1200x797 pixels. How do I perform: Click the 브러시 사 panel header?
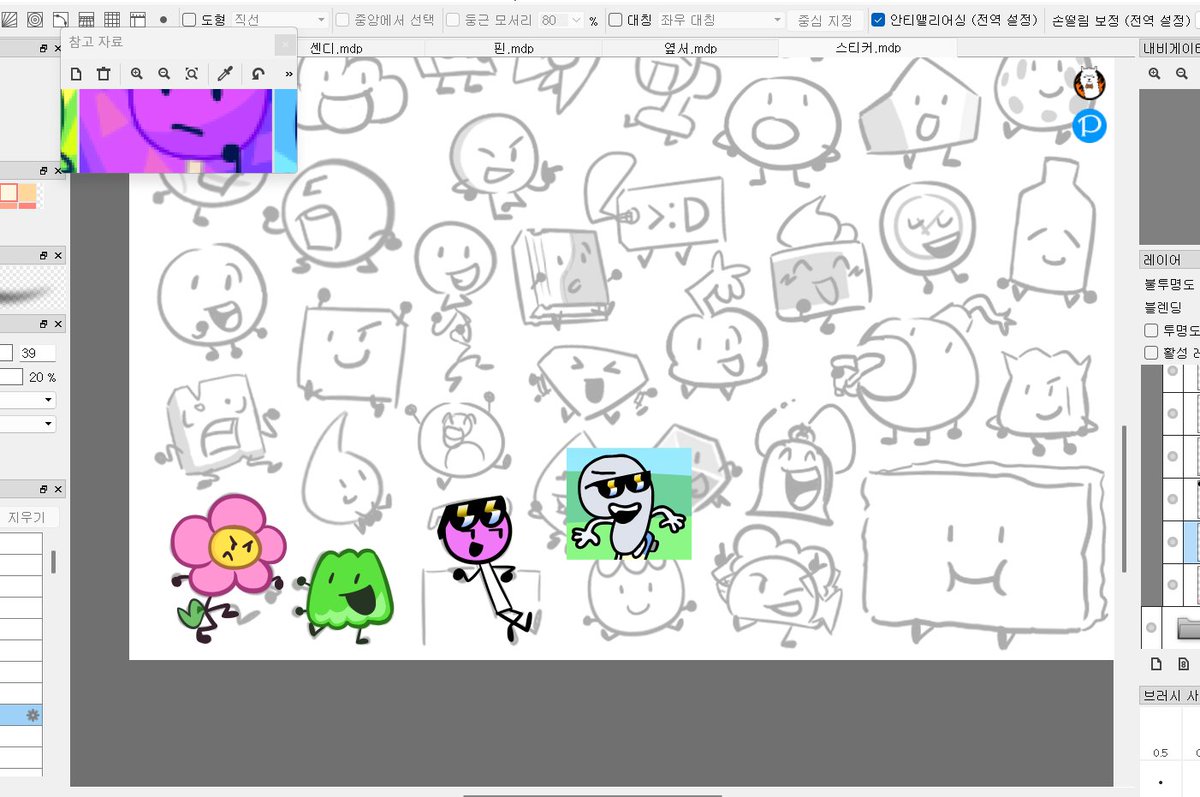[x=1170, y=696]
